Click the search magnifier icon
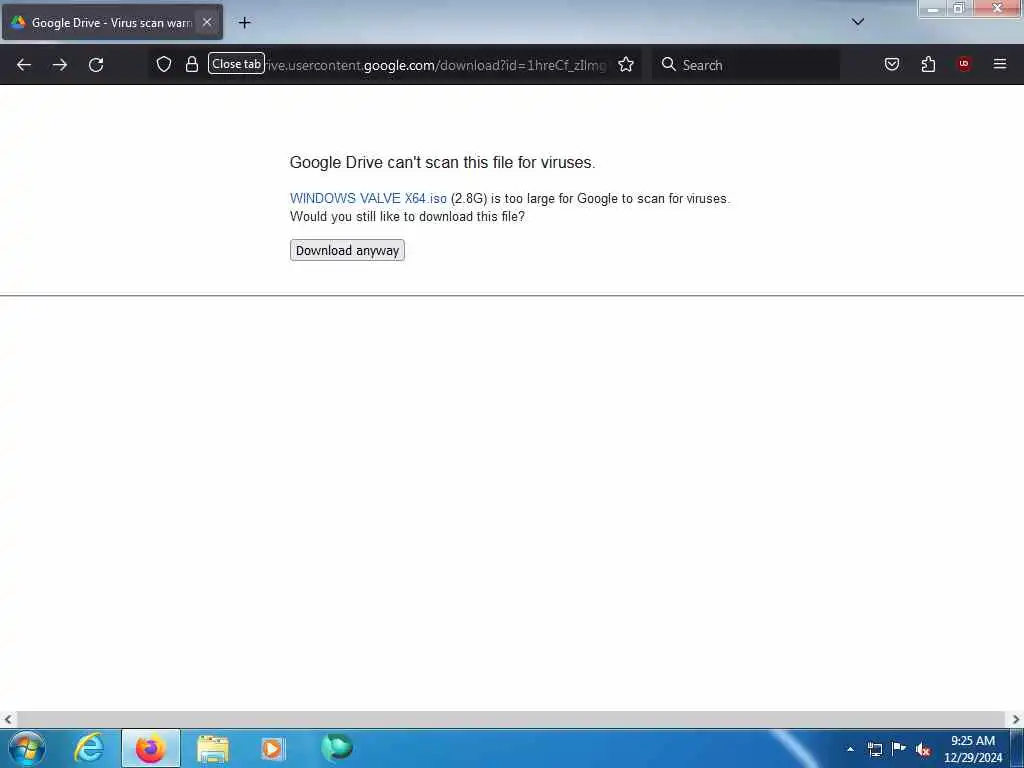The image size is (1024, 768). [x=668, y=64]
